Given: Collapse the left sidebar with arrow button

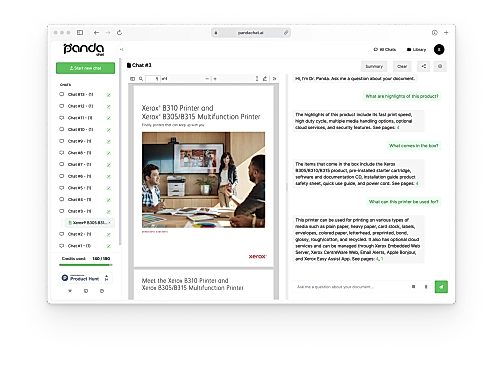Looking at the screenshot, I should [121, 49].
